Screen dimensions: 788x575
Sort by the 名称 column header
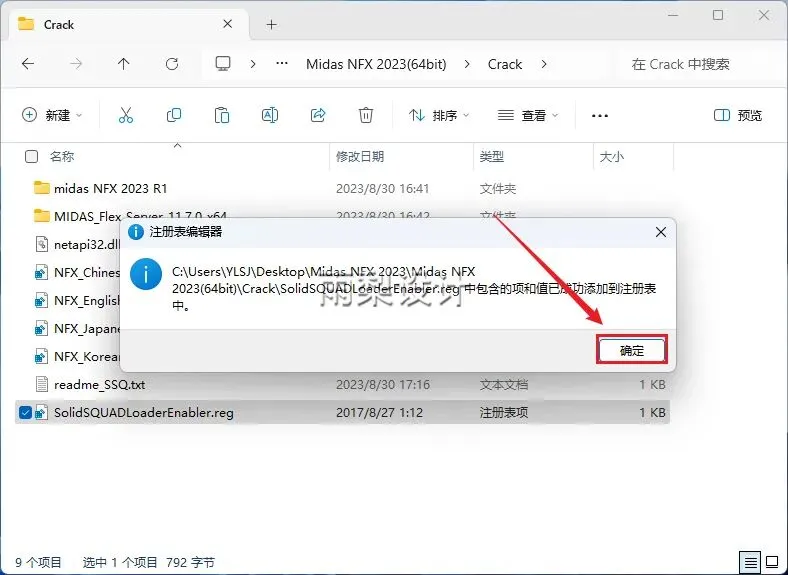(62, 157)
